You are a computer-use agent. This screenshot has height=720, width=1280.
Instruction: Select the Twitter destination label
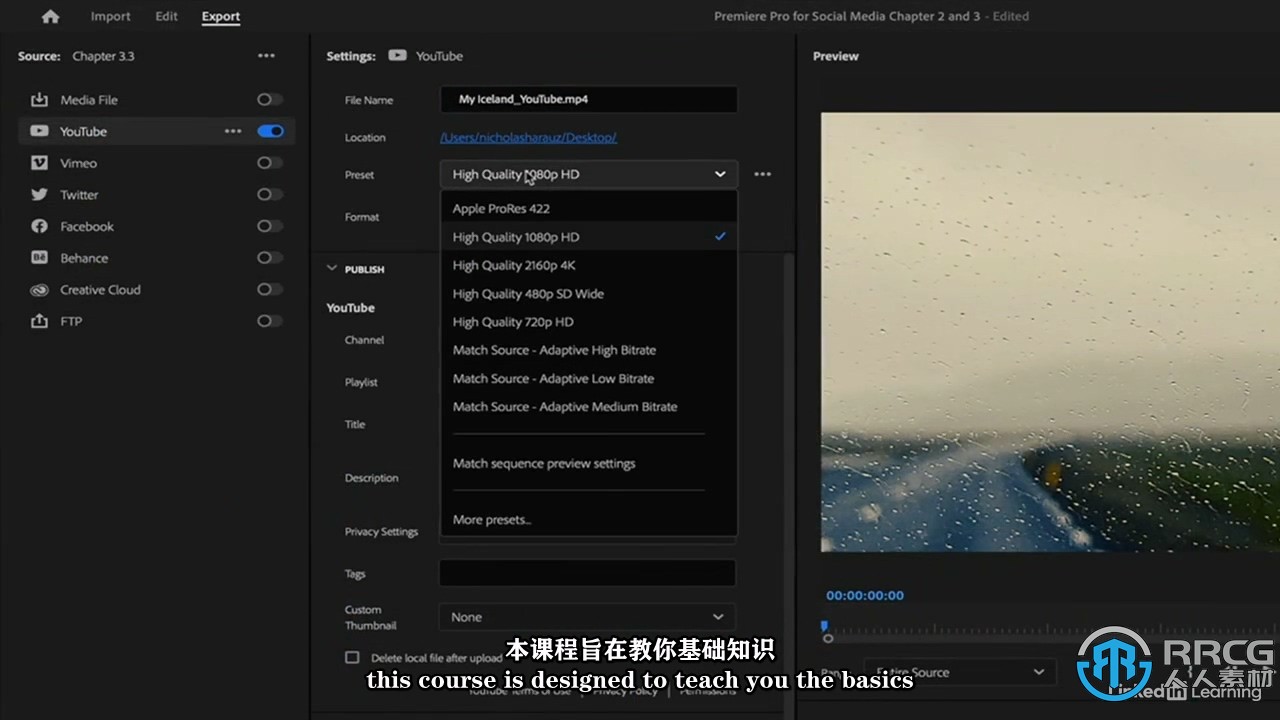[79, 195]
